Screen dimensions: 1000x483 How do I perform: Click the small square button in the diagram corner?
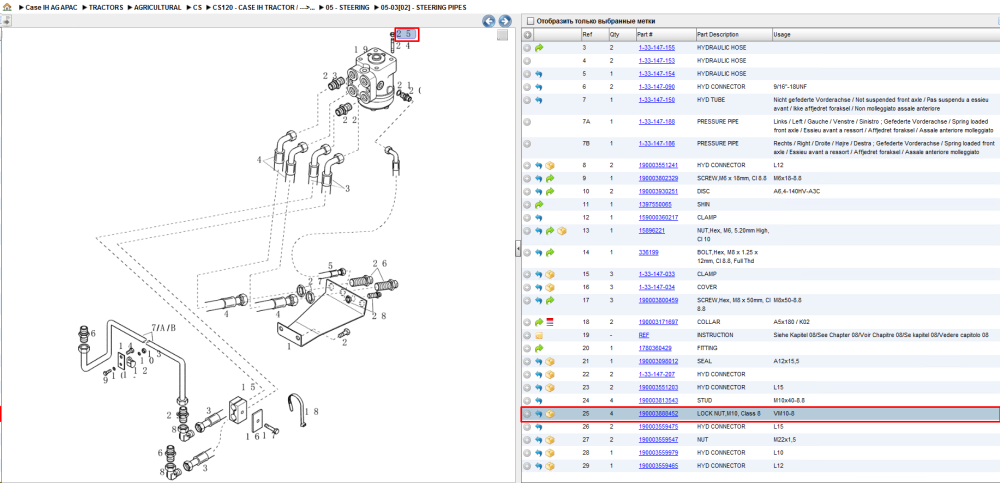coord(503,35)
